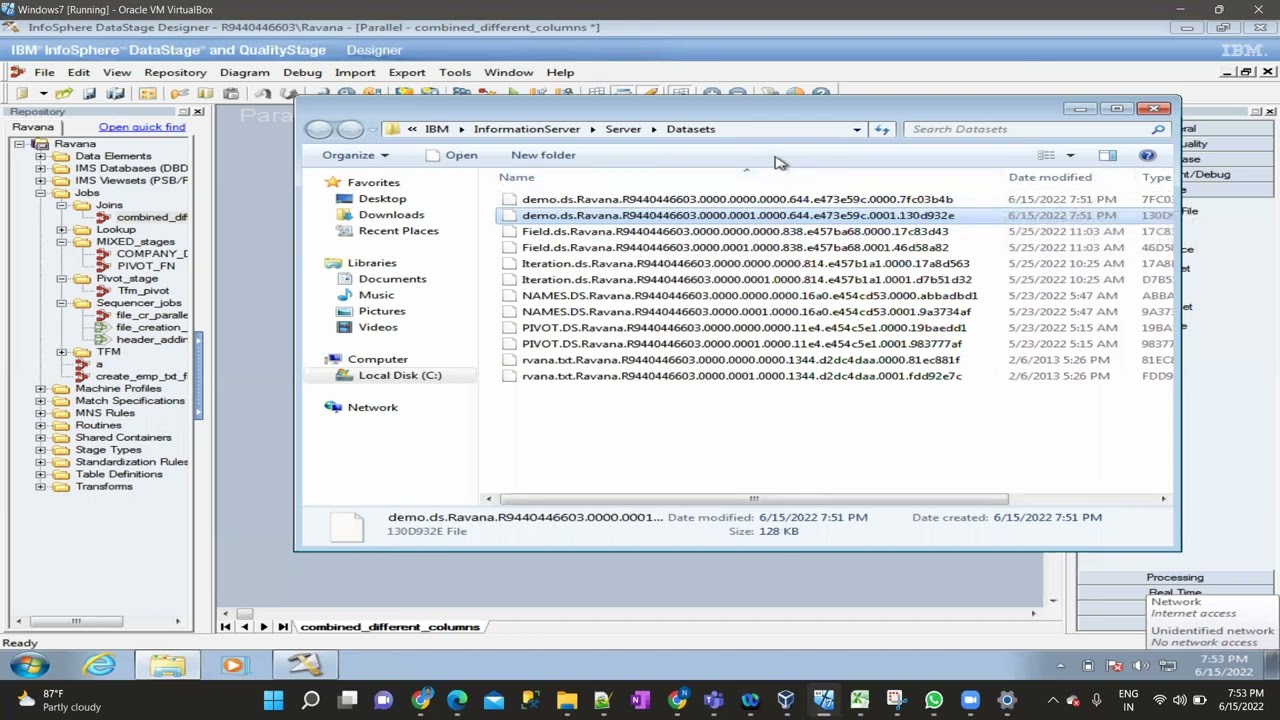Image resolution: width=1280 pixels, height=720 pixels.
Task: Click the explorer Forward navigation button
Action: (x=350, y=129)
